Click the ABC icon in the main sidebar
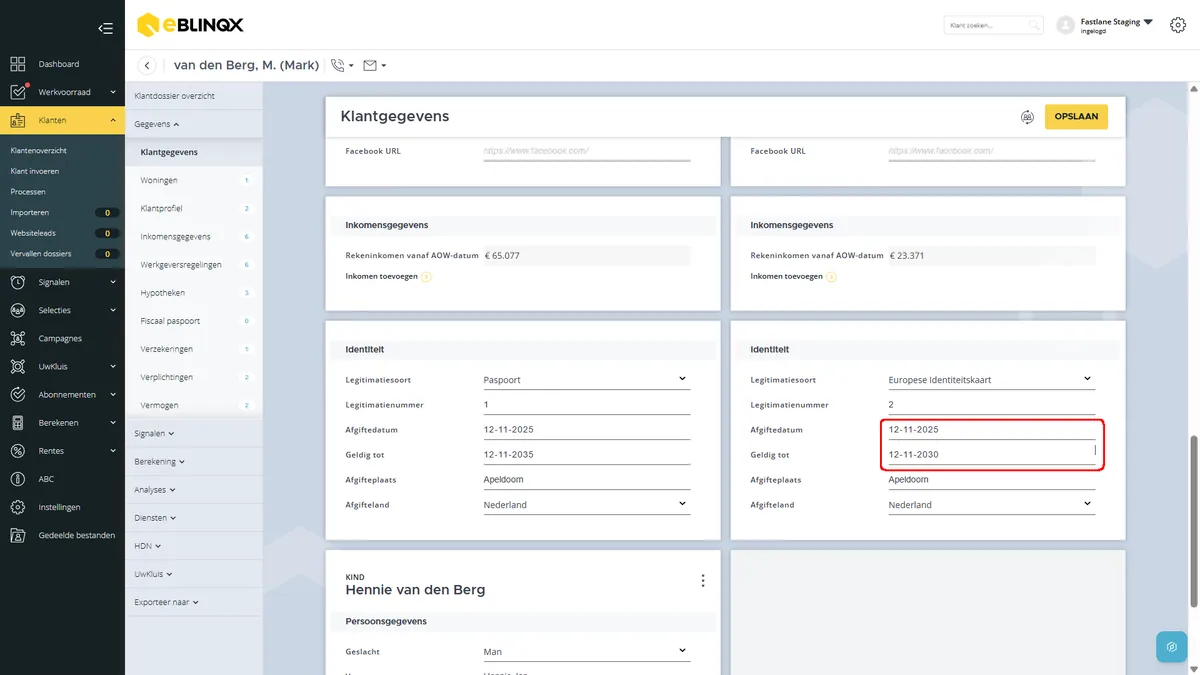 point(18,479)
